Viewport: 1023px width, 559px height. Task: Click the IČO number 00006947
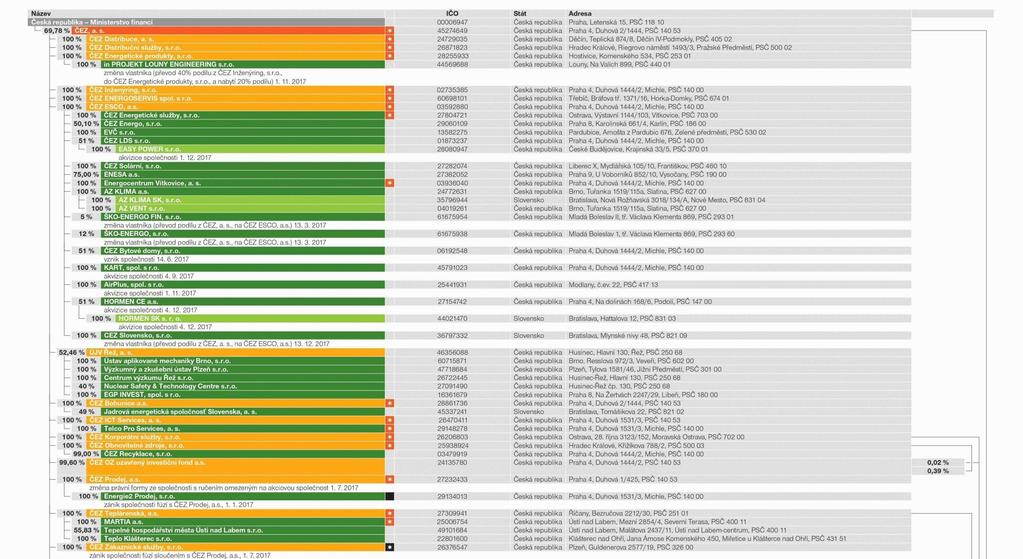[x=452, y=22]
